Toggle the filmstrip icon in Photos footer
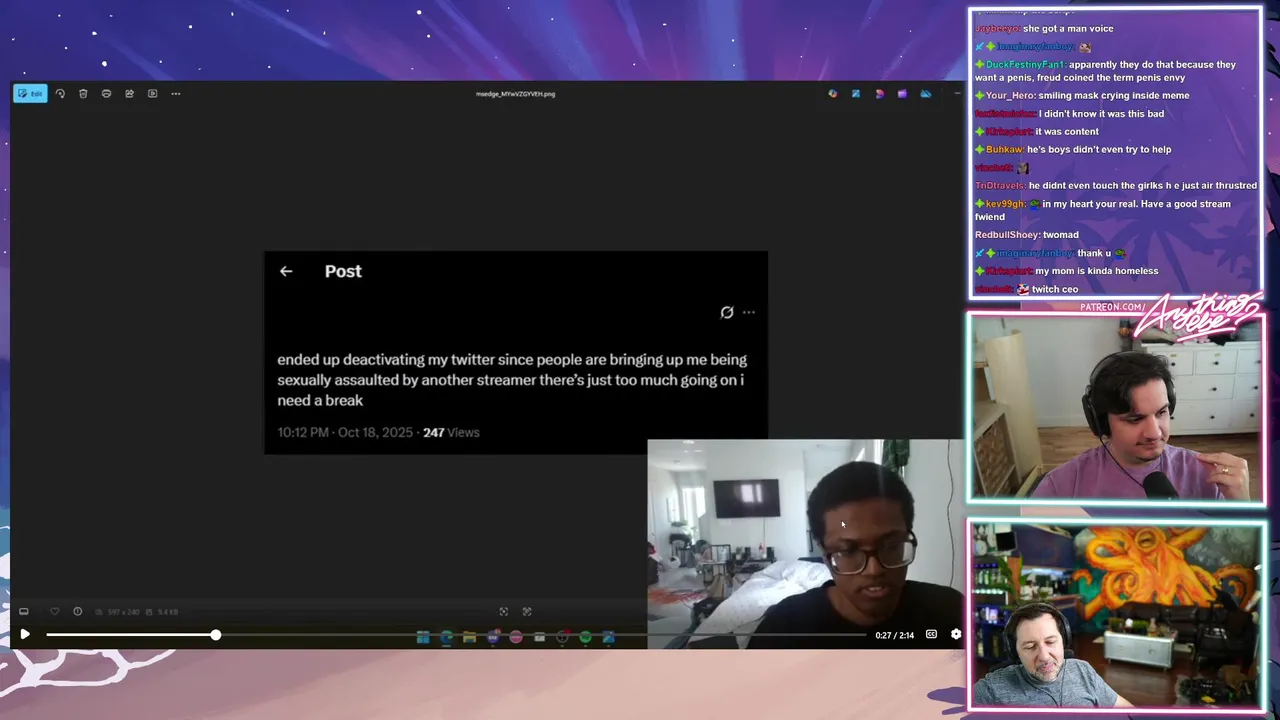 coord(24,611)
